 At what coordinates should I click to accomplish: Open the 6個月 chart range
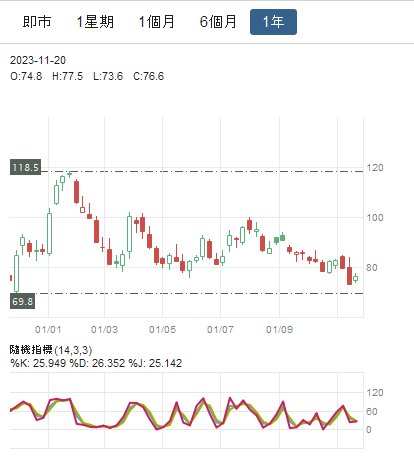218,22
